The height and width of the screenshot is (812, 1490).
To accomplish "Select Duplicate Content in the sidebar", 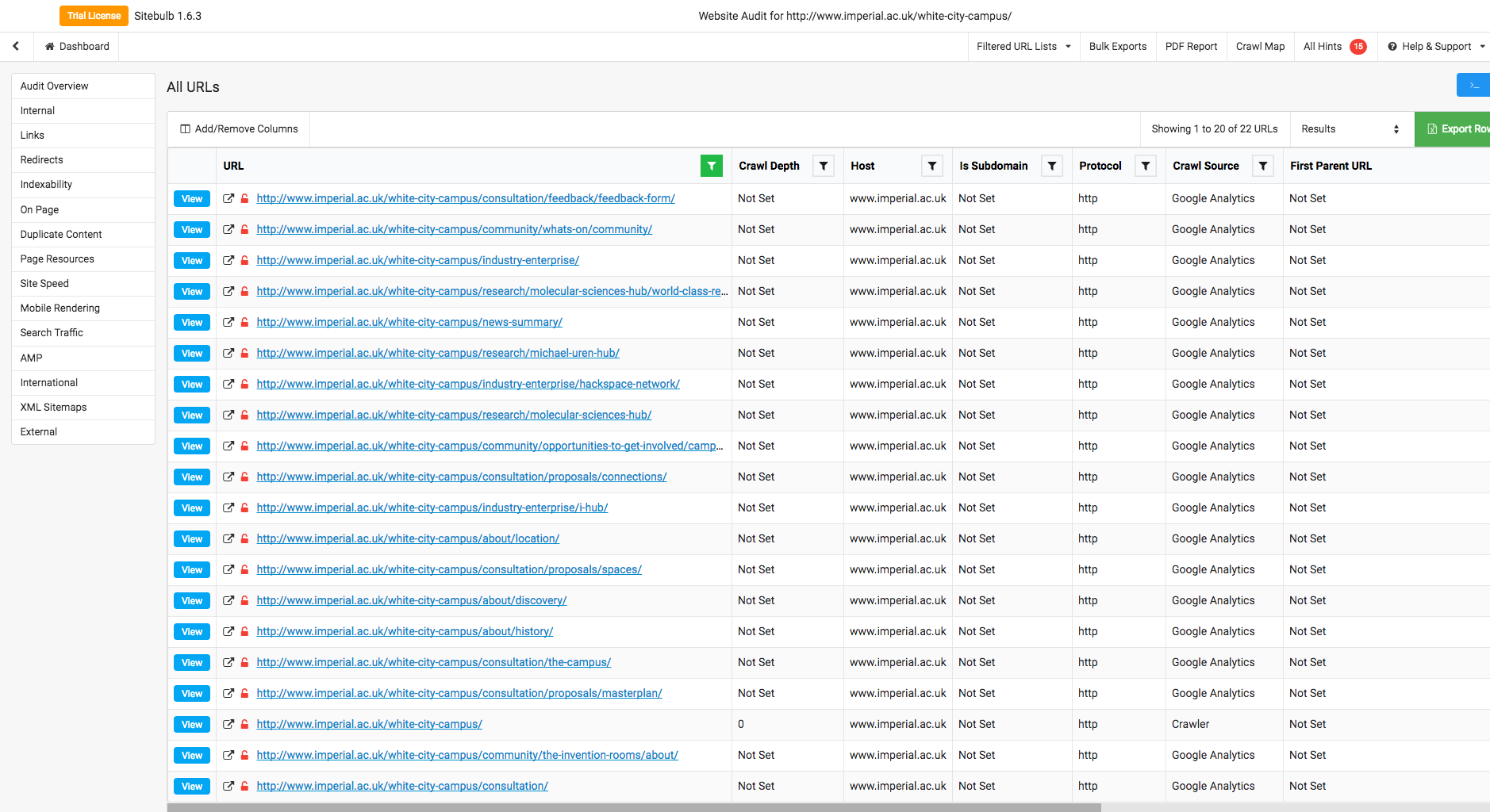I will pyautogui.click(x=61, y=235).
